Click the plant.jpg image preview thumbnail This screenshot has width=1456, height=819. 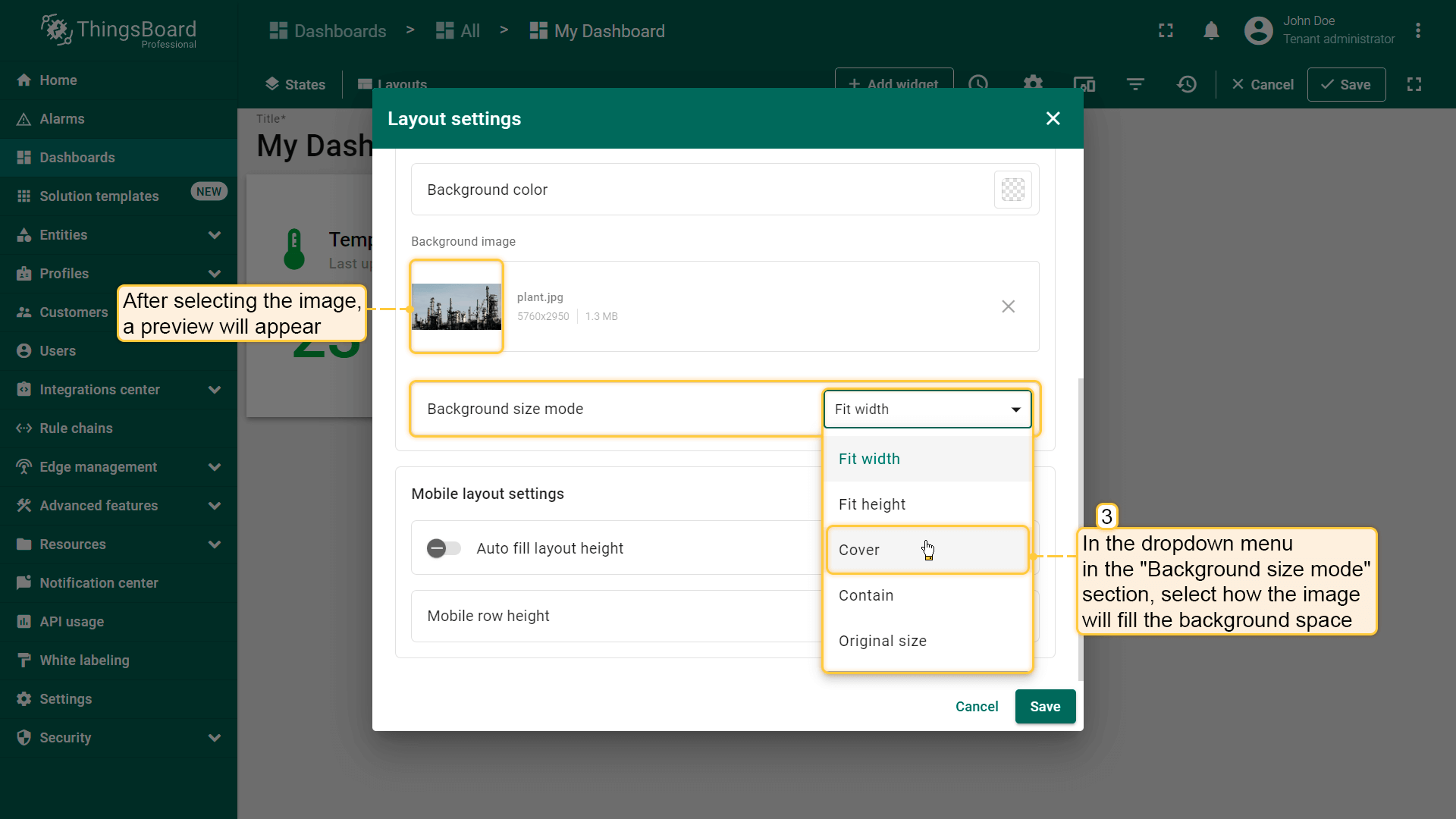(x=457, y=306)
